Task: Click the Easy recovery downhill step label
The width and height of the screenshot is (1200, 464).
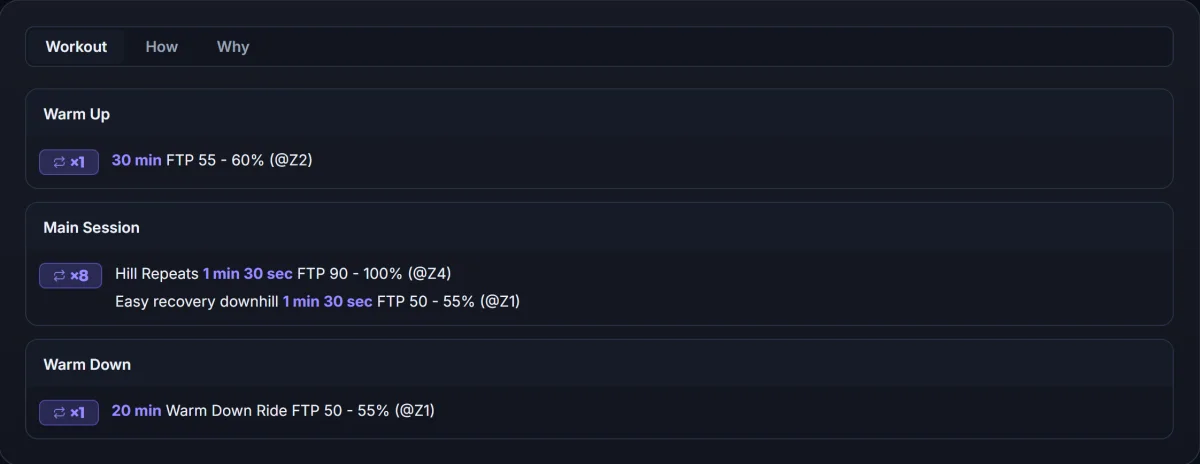Action: [197, 301]
